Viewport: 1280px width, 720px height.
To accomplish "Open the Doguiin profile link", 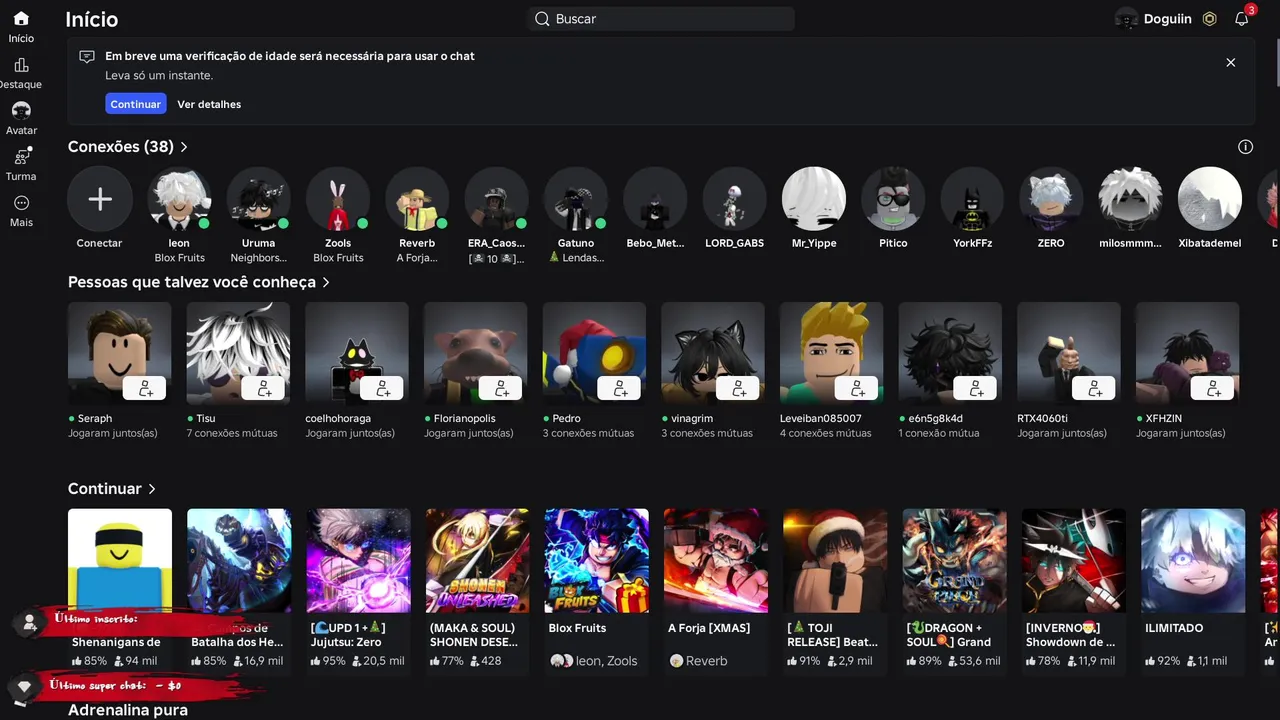I will click(1154, 19).
